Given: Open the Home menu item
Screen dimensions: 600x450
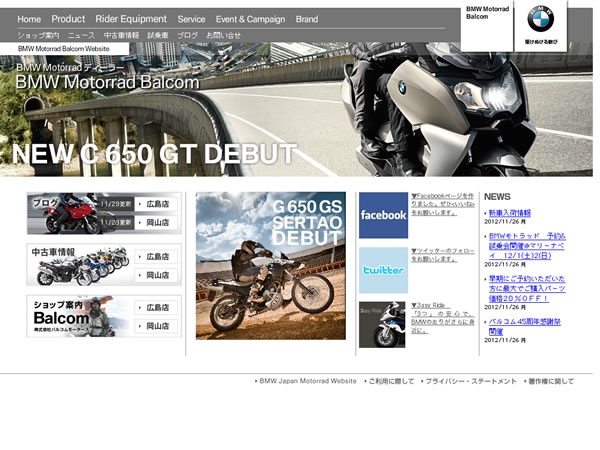Looking at the screenshot, I should click(x=29, y=19).
